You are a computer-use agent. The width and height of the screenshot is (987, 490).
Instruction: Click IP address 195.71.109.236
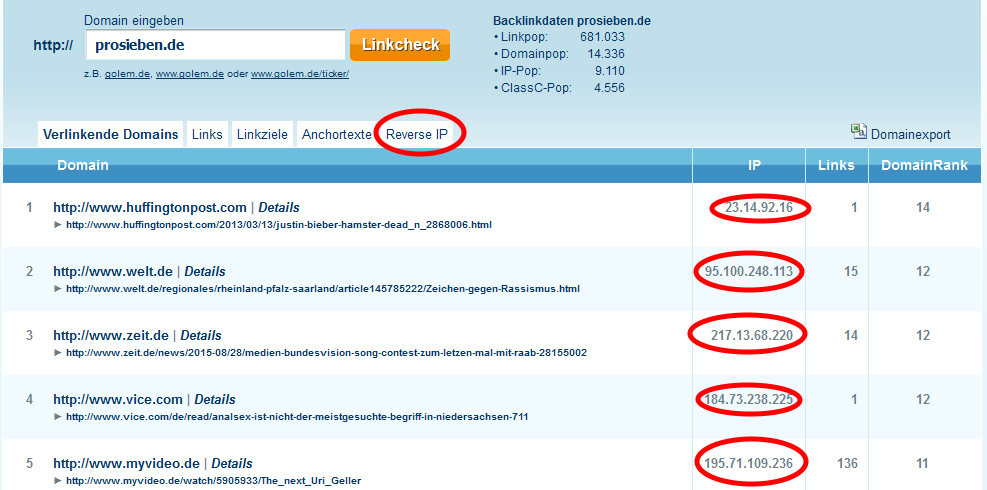[x=749, y=464]
